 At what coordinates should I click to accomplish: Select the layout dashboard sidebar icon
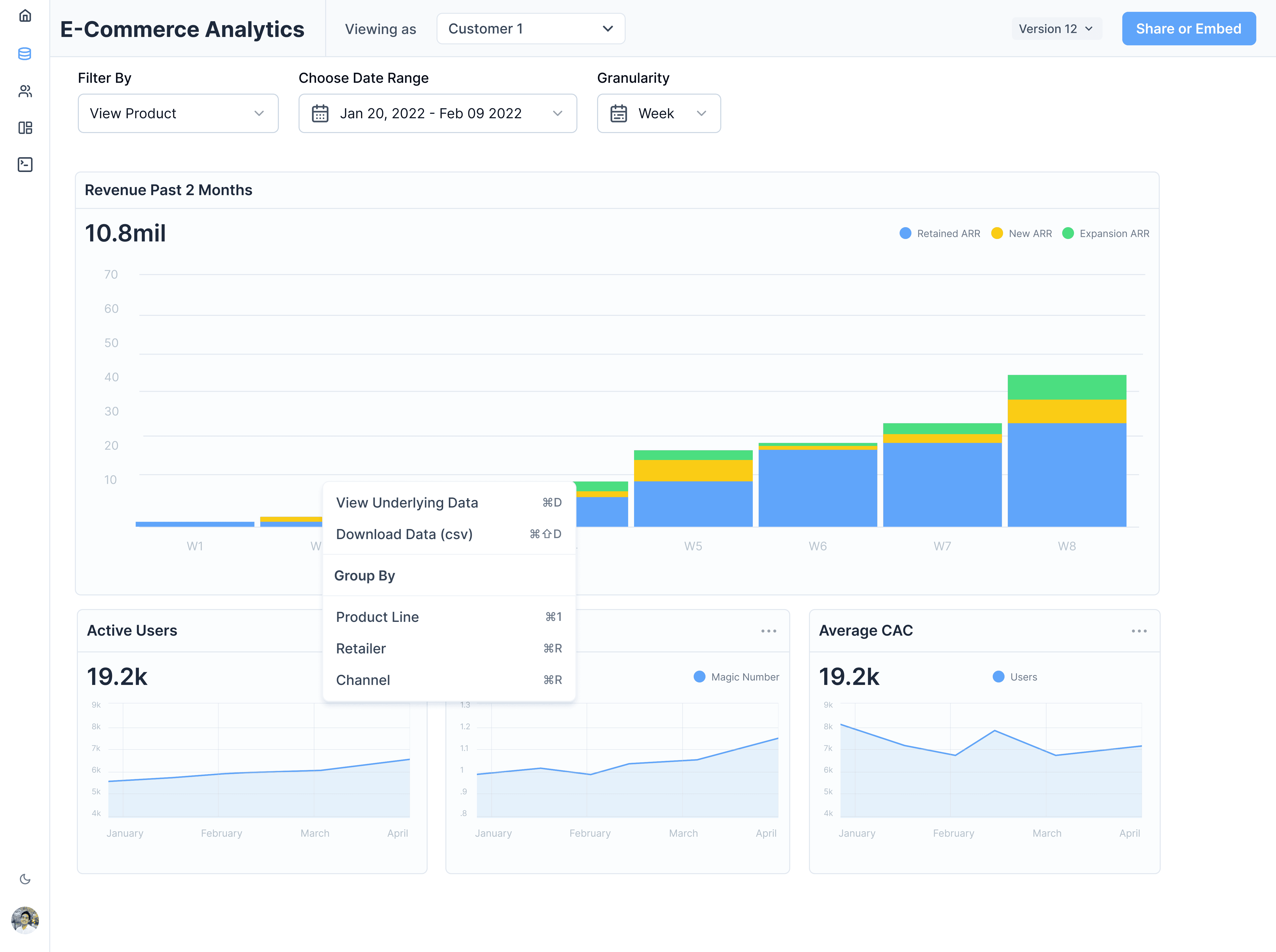coord(25,128)
